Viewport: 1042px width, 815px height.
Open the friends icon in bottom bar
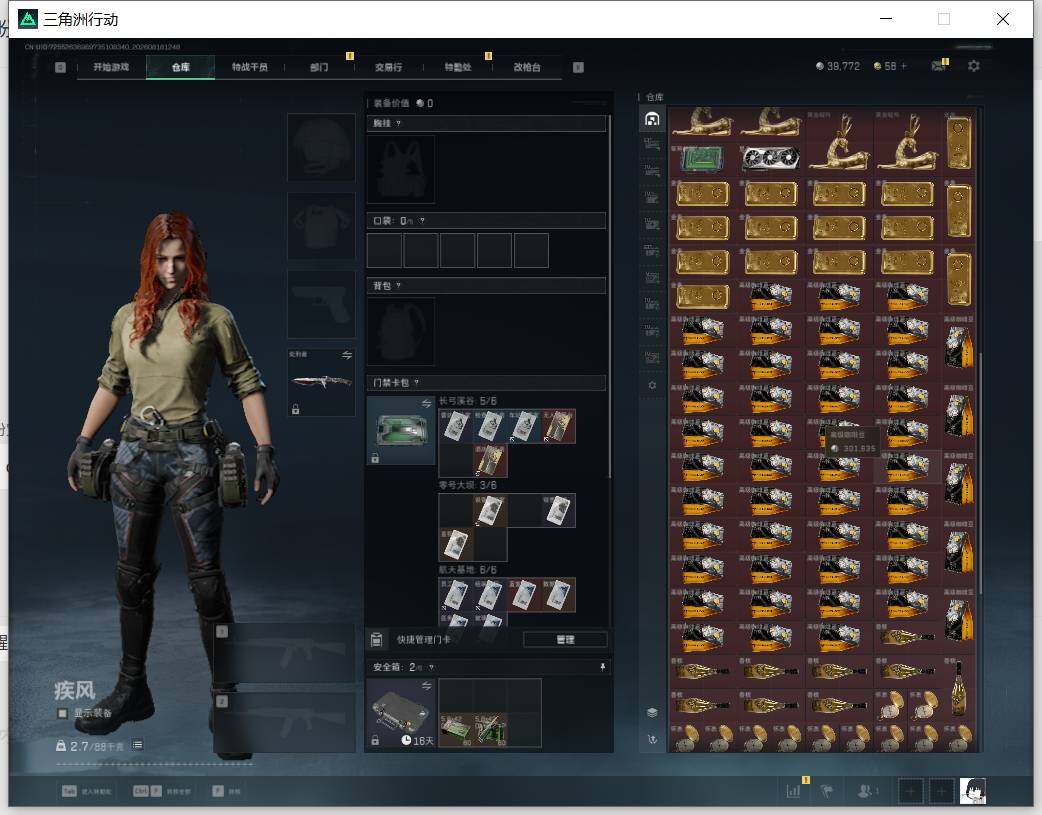[x=865, y=791]
